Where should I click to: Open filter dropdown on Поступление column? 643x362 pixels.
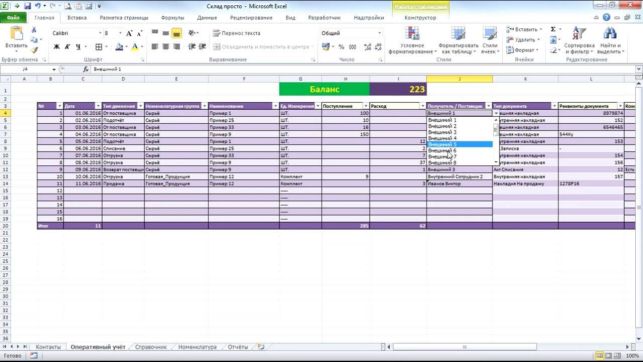[x=365, y=106]
